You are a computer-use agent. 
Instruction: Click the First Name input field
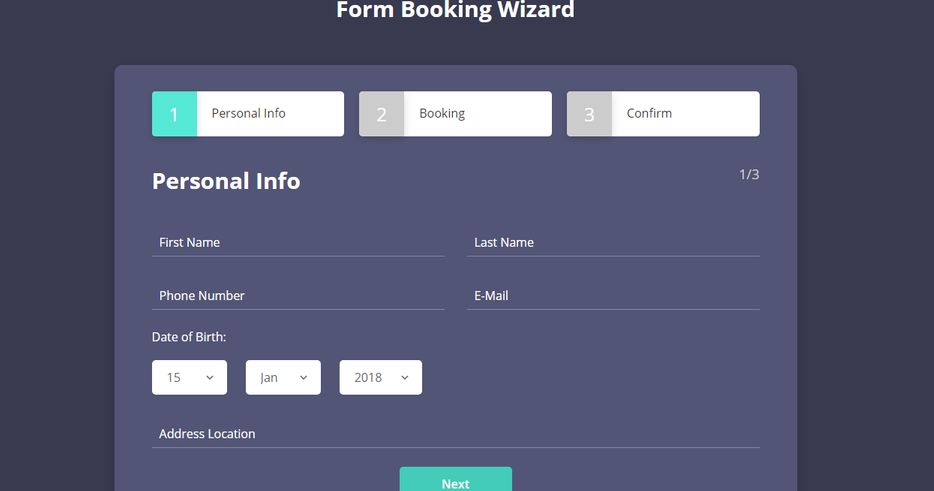298,243
